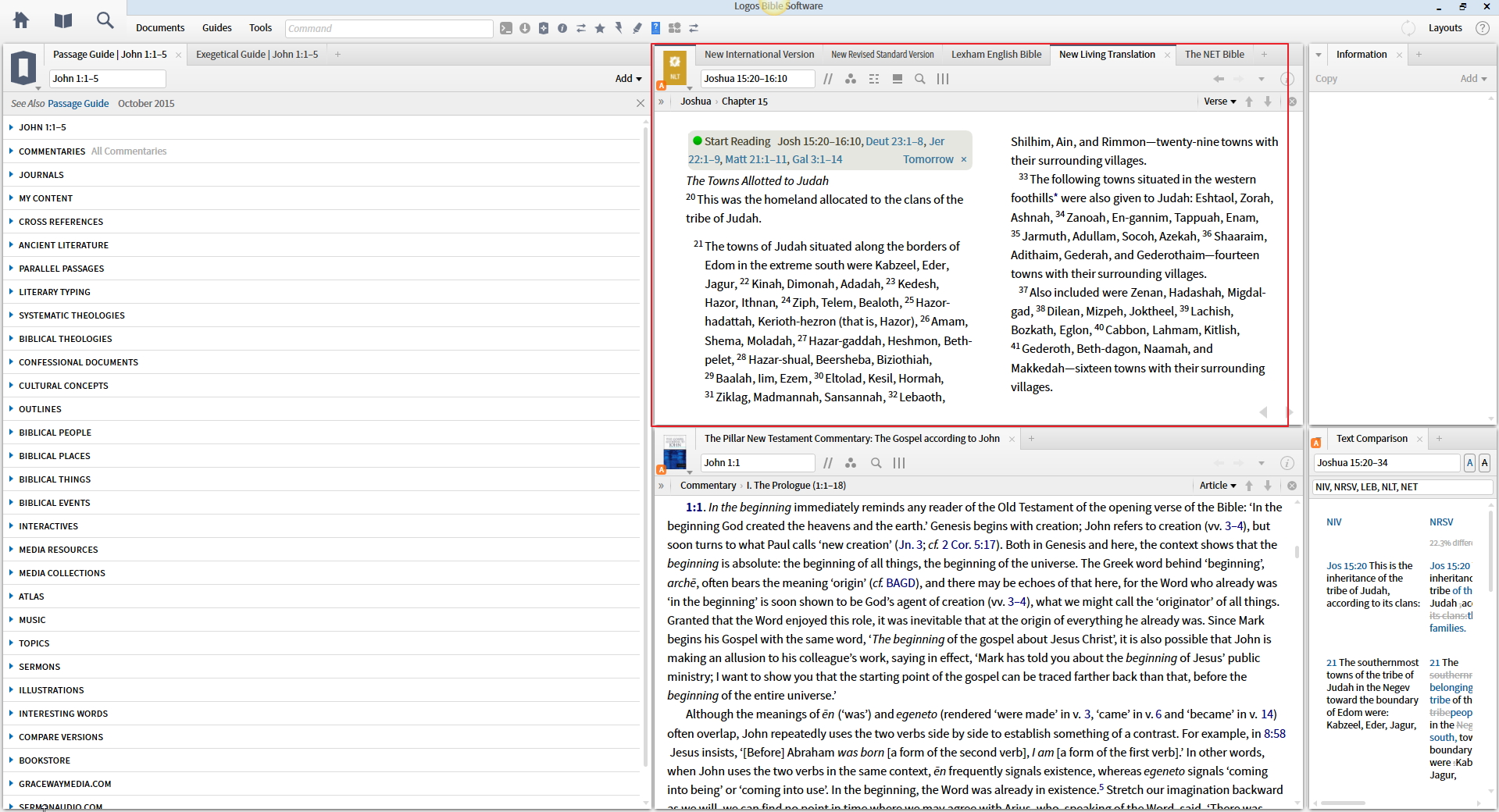Show resource information icon in the NLT panel
The image size is (1499, 812).
tap(1287, 79)
